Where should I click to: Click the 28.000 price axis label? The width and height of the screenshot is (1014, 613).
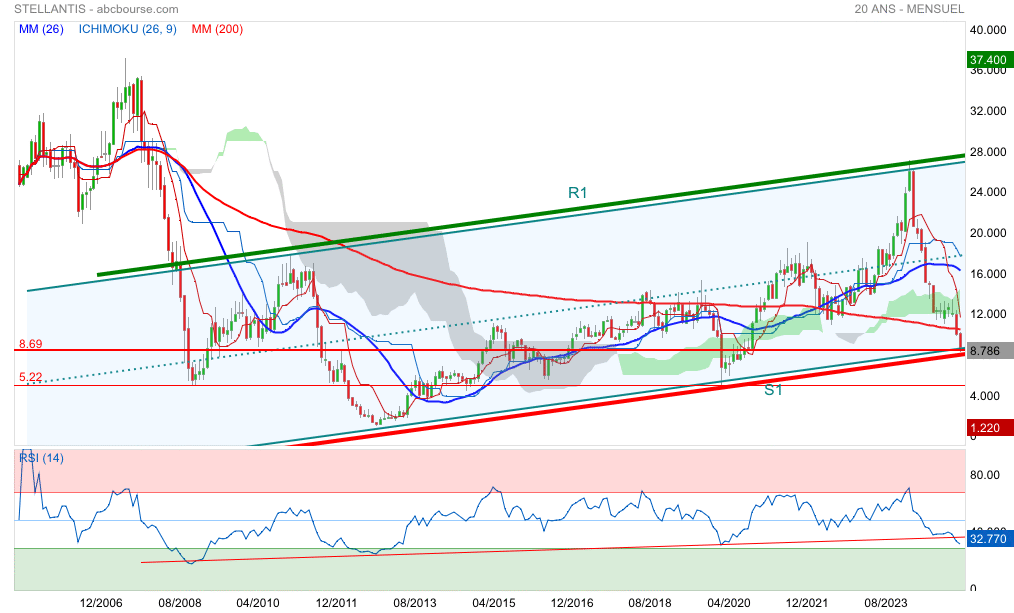(x=988, y=152)
